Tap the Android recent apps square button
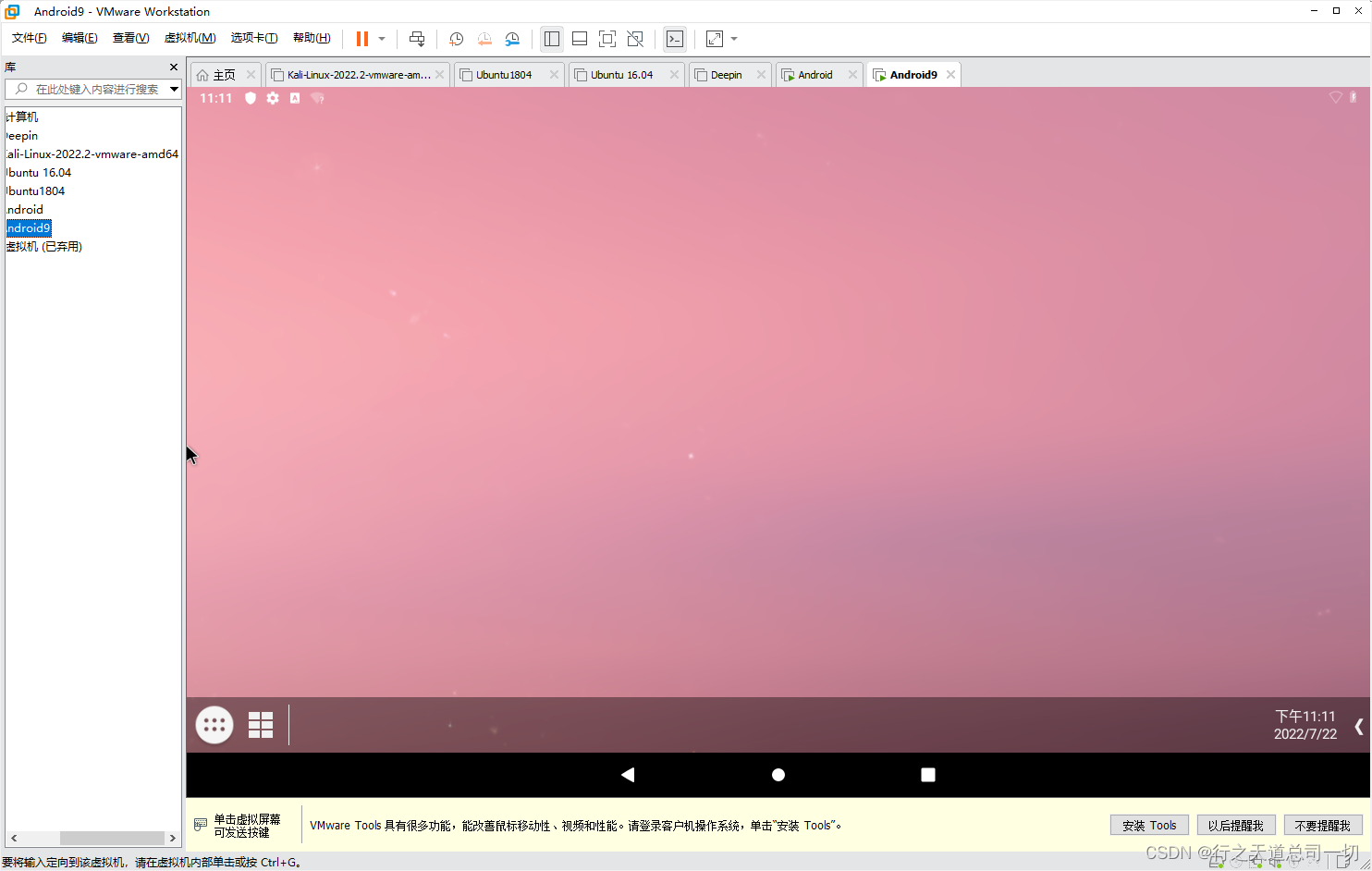This screenshot has width=1372, height=871. [928, 775]
